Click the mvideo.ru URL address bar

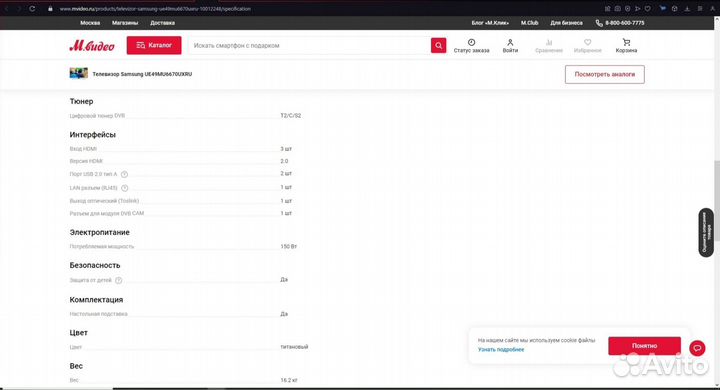(155, 9)
